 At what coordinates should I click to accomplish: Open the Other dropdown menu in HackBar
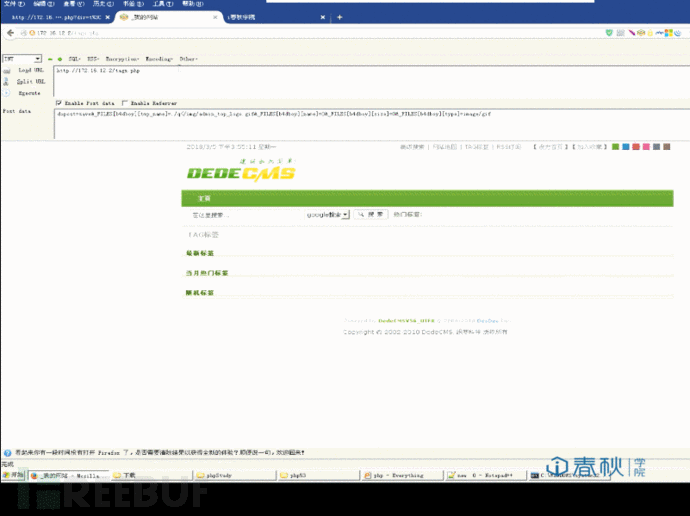tap(188, 59)
